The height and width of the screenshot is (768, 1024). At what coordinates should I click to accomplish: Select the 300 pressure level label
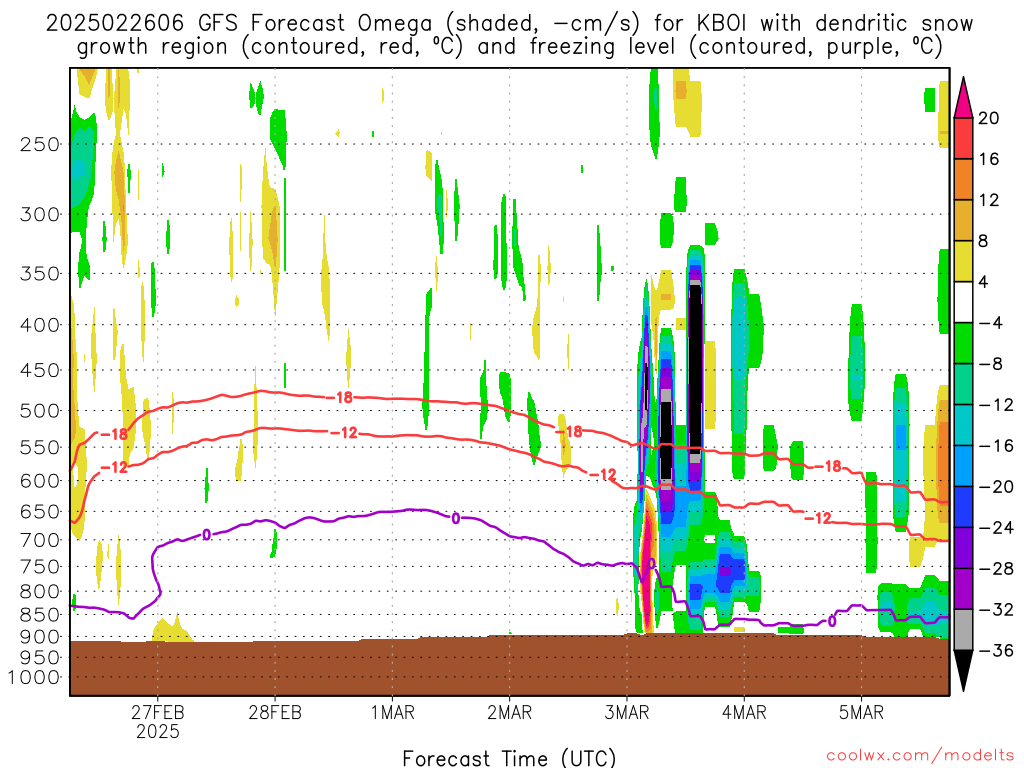coord(40,214)
